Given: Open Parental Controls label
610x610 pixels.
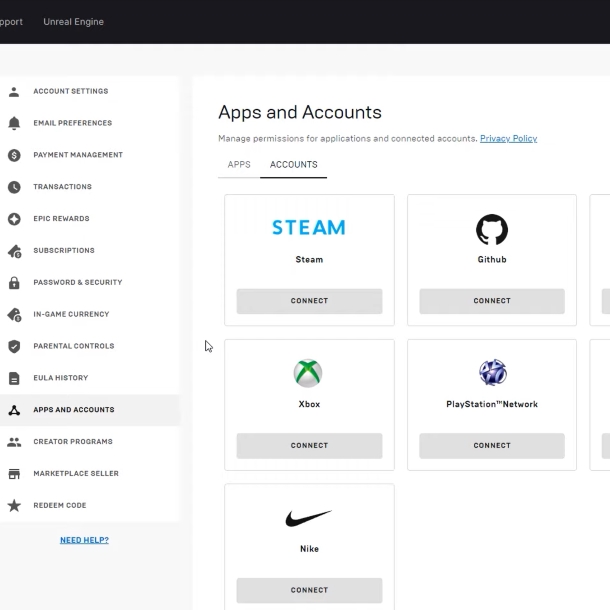Looking at the screenshot, I should click(74, 346).
